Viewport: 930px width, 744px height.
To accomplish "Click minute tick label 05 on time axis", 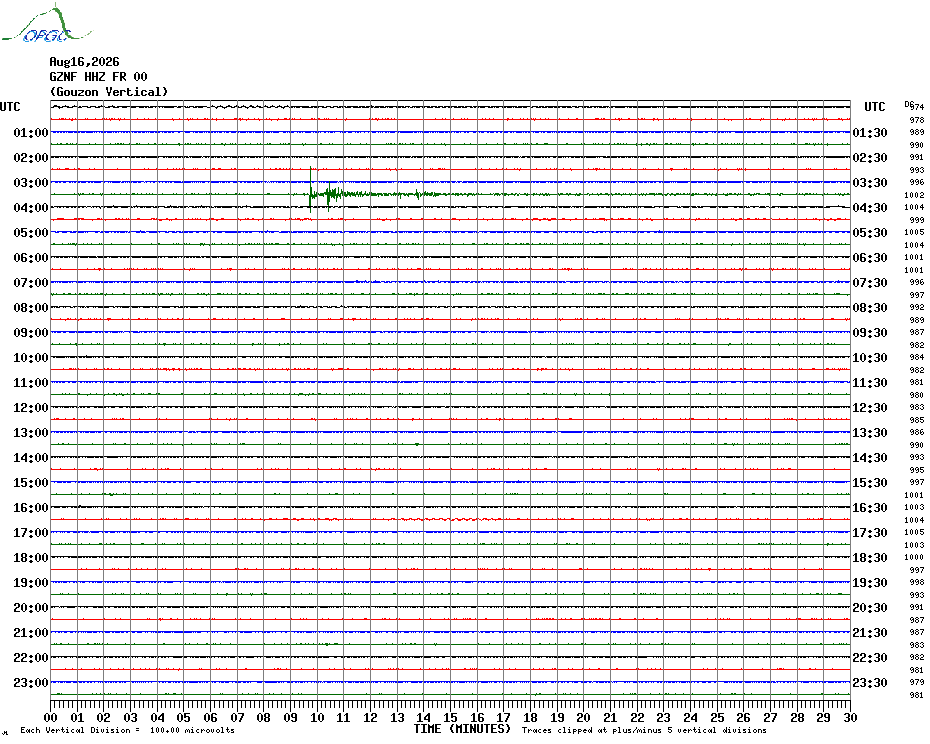I will (184, 717).
